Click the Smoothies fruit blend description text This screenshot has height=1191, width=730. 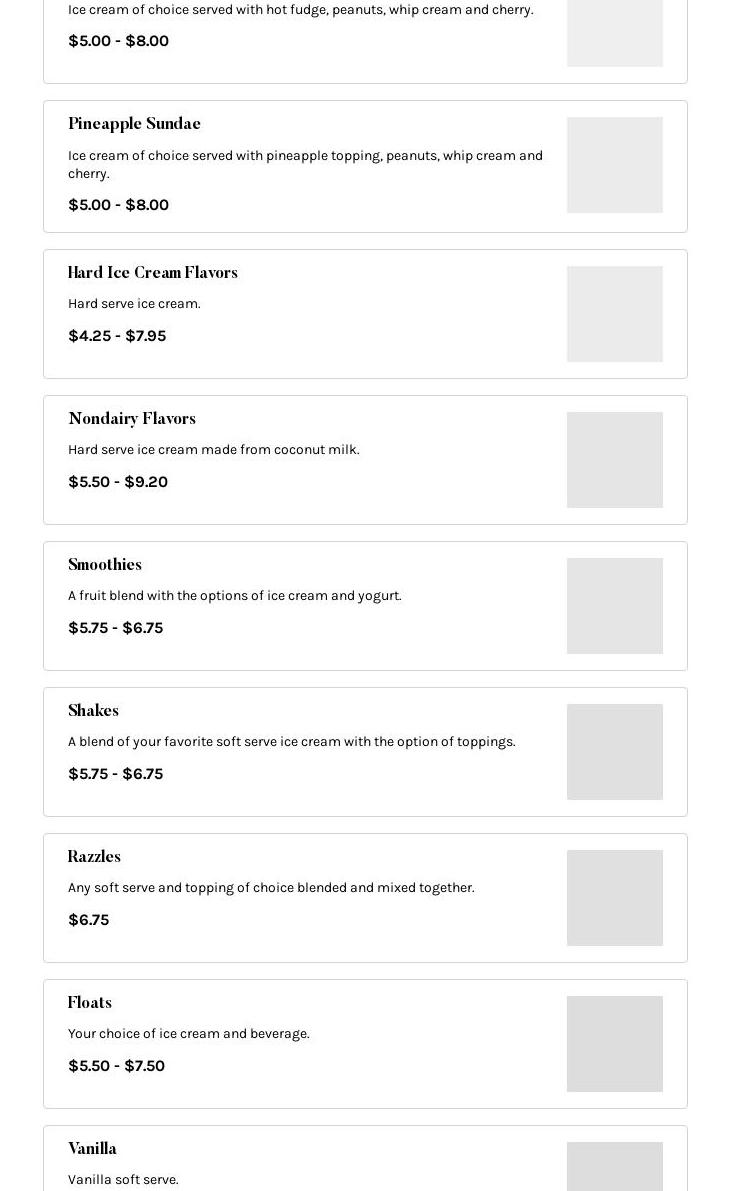tap(235, 596)
